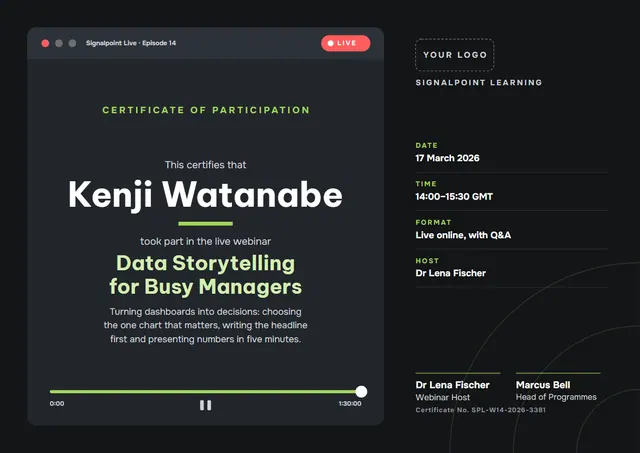Click the 'CERTIFICATE OF PARTICIPATION' heading
The width and height of the screenshot is (640, 453).
[206, 110]
